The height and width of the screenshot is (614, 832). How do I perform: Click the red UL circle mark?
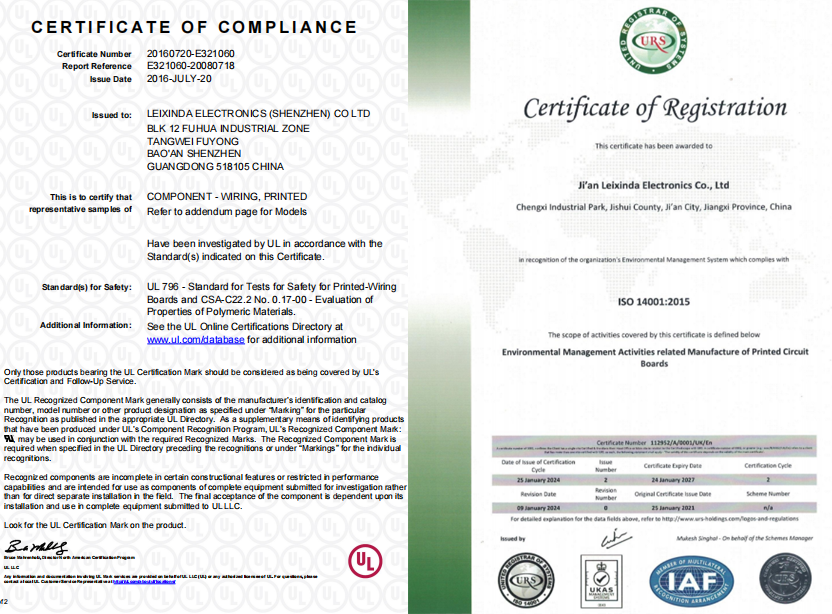click(x=365, y=561)
